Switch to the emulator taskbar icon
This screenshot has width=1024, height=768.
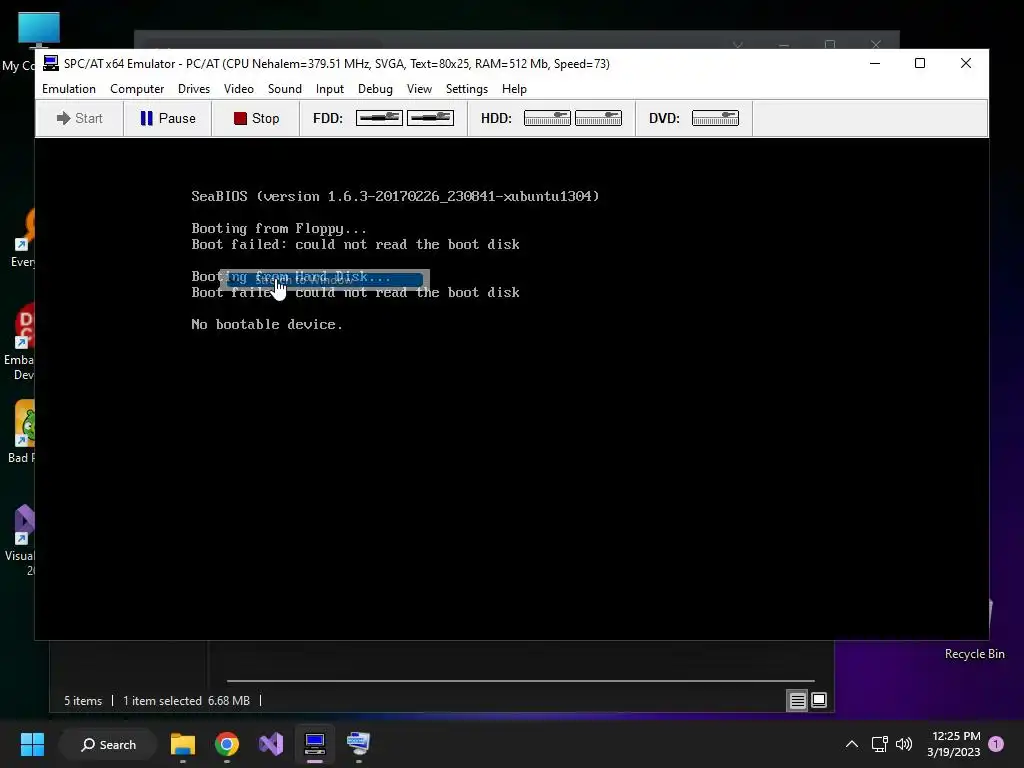click(x=315, y=744)
